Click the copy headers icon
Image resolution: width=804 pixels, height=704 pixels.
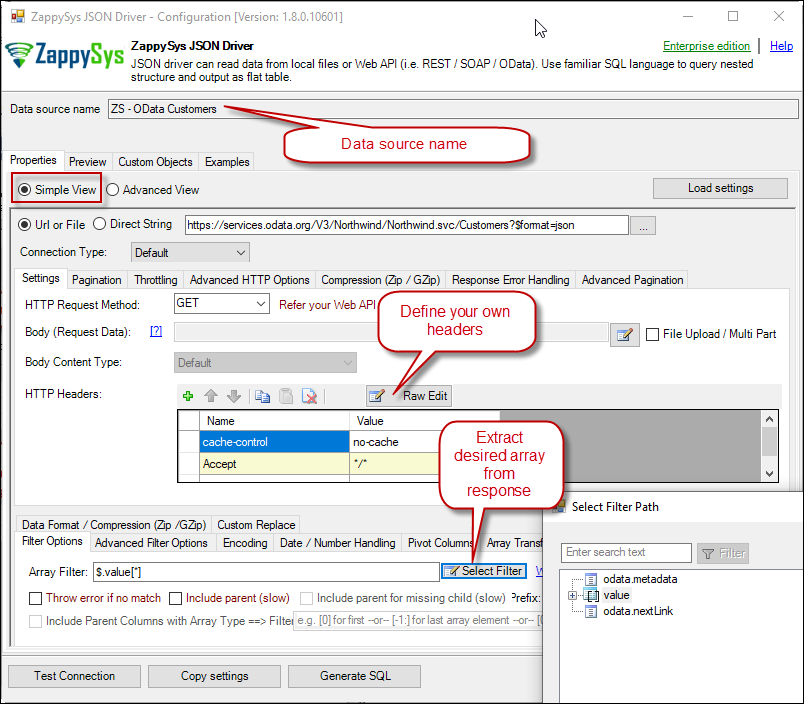tap(262, 396)
